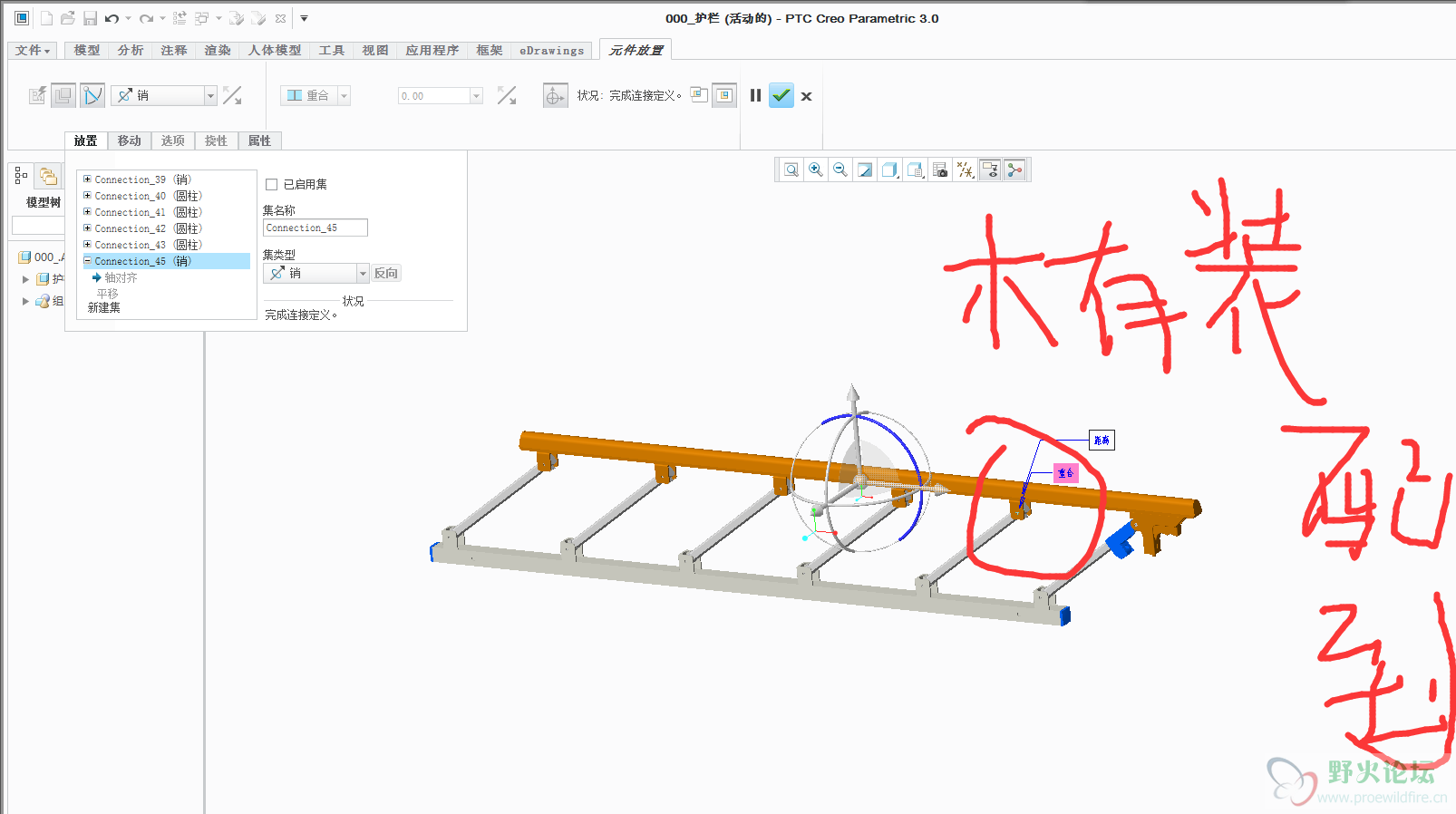Open the quick access toolbar customize arrow
The image size is (1456, 814).
(x=304, y=18)
